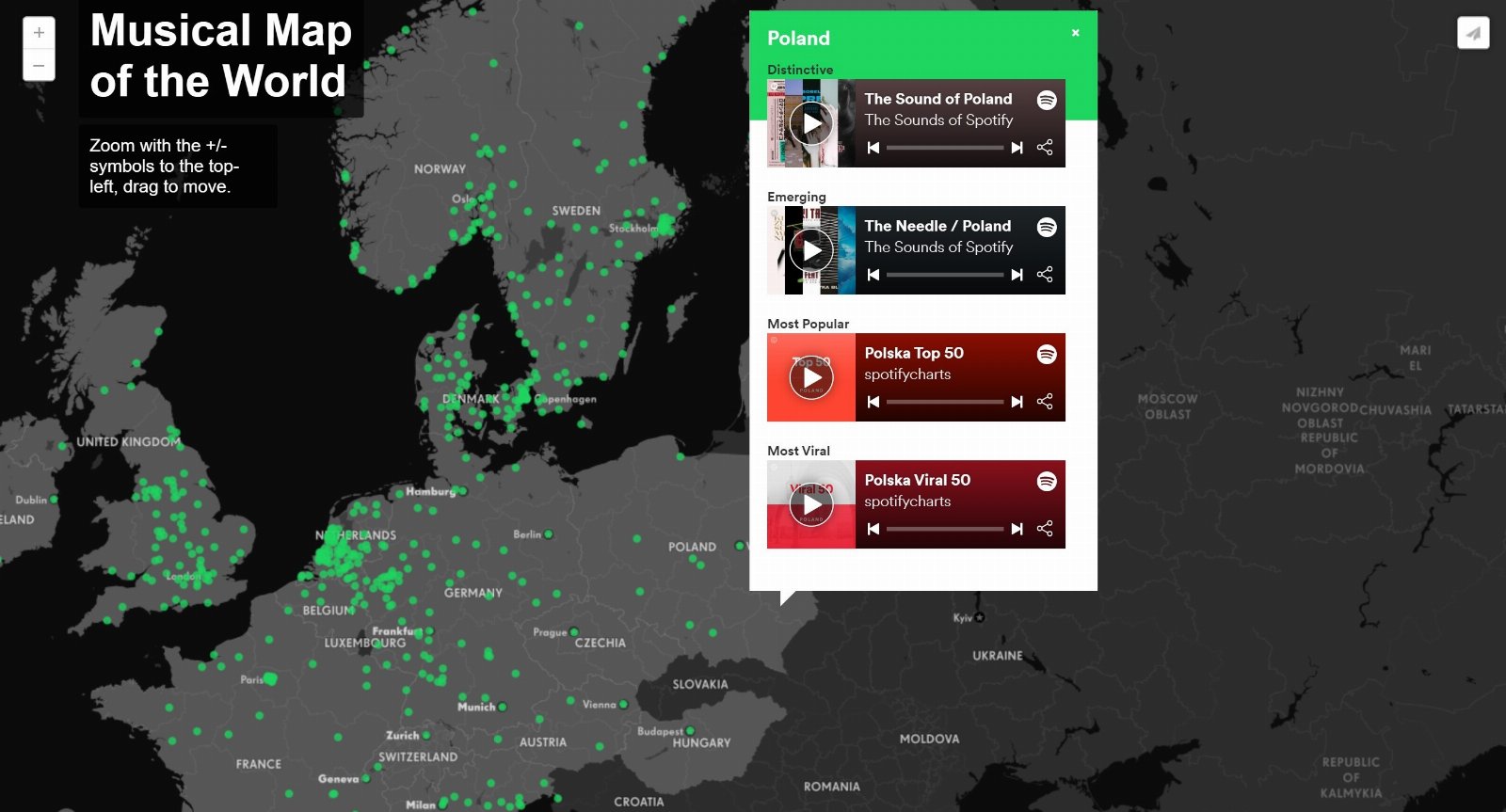The width and height of the screenshot is (1506, 812).
Task: Play The Needle / Poland playlist
Action: pos(811,250)
